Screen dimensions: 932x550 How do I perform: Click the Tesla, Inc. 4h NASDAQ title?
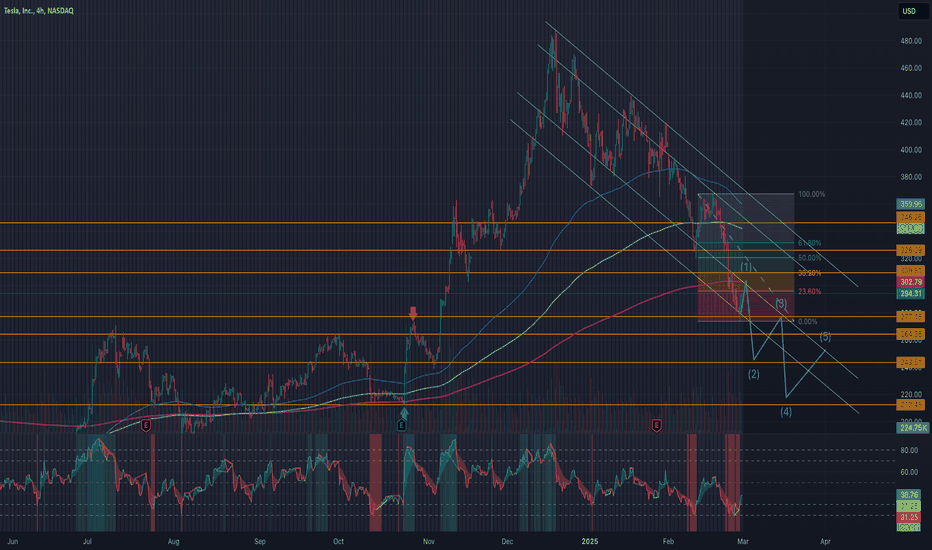[x=39, y=11]
